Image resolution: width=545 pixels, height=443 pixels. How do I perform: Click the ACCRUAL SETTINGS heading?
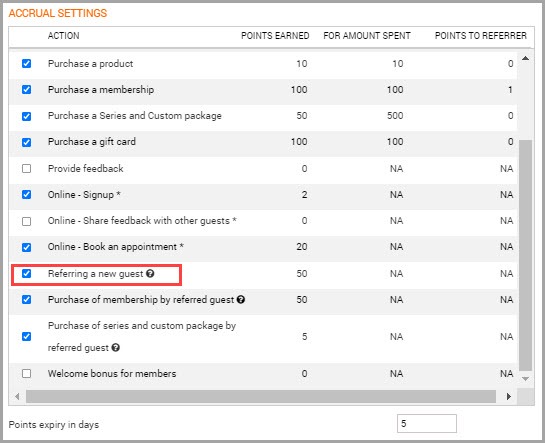(x=58, y=13)
